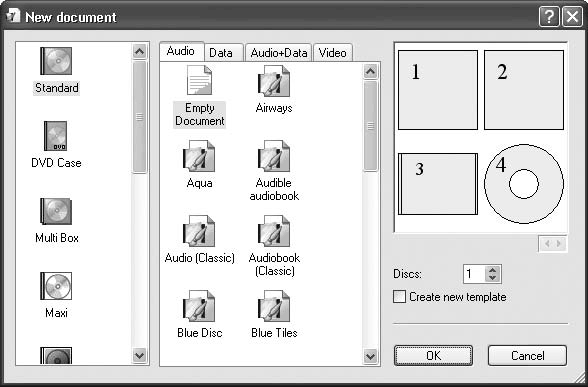Image resolution: width=588 pixels, height=387 pixels.
Task: Click up arrow of case type scrollbar
Action: (x=140, y=51)
